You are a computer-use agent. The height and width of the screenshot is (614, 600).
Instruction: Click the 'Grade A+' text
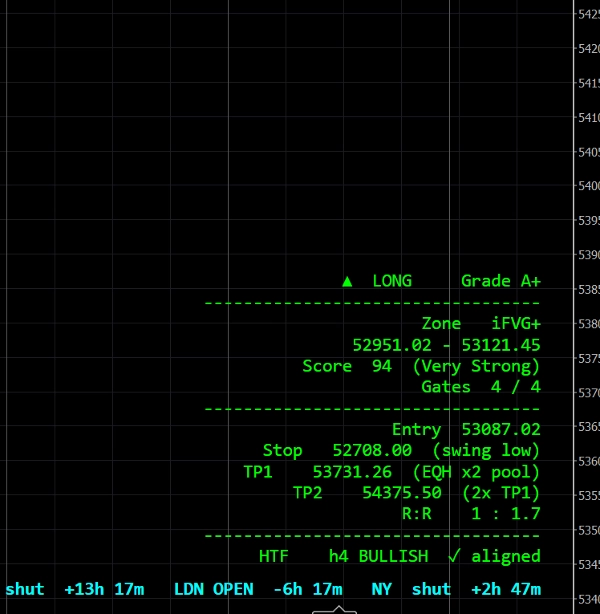click(501, 281)
